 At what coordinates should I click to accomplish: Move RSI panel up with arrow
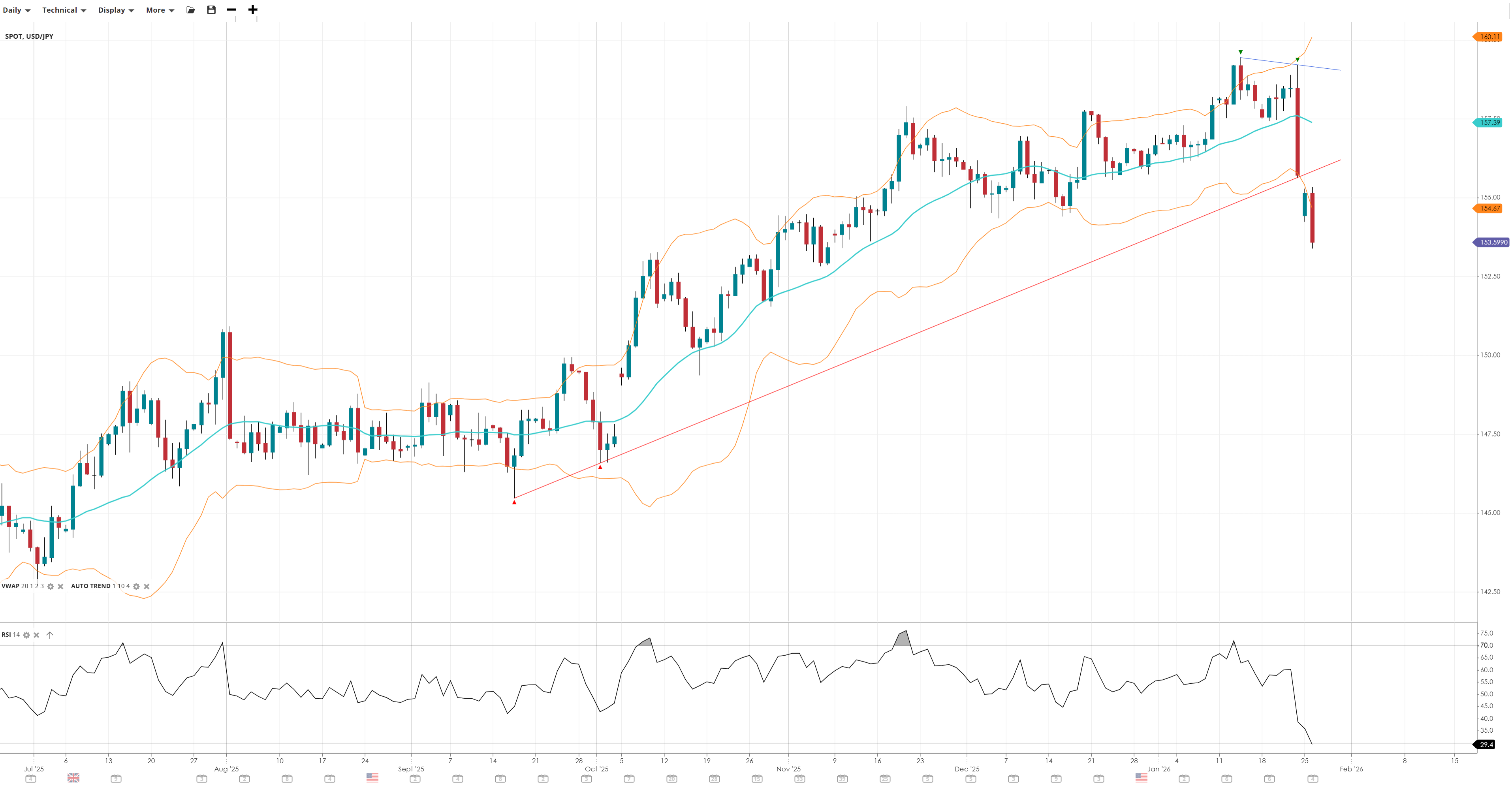pos(50,635)
